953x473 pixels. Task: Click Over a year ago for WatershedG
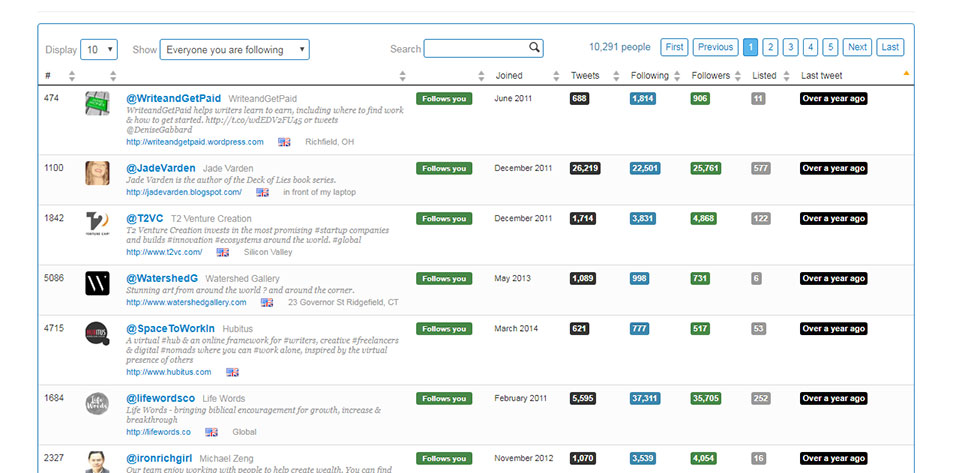tap(833, 278)
